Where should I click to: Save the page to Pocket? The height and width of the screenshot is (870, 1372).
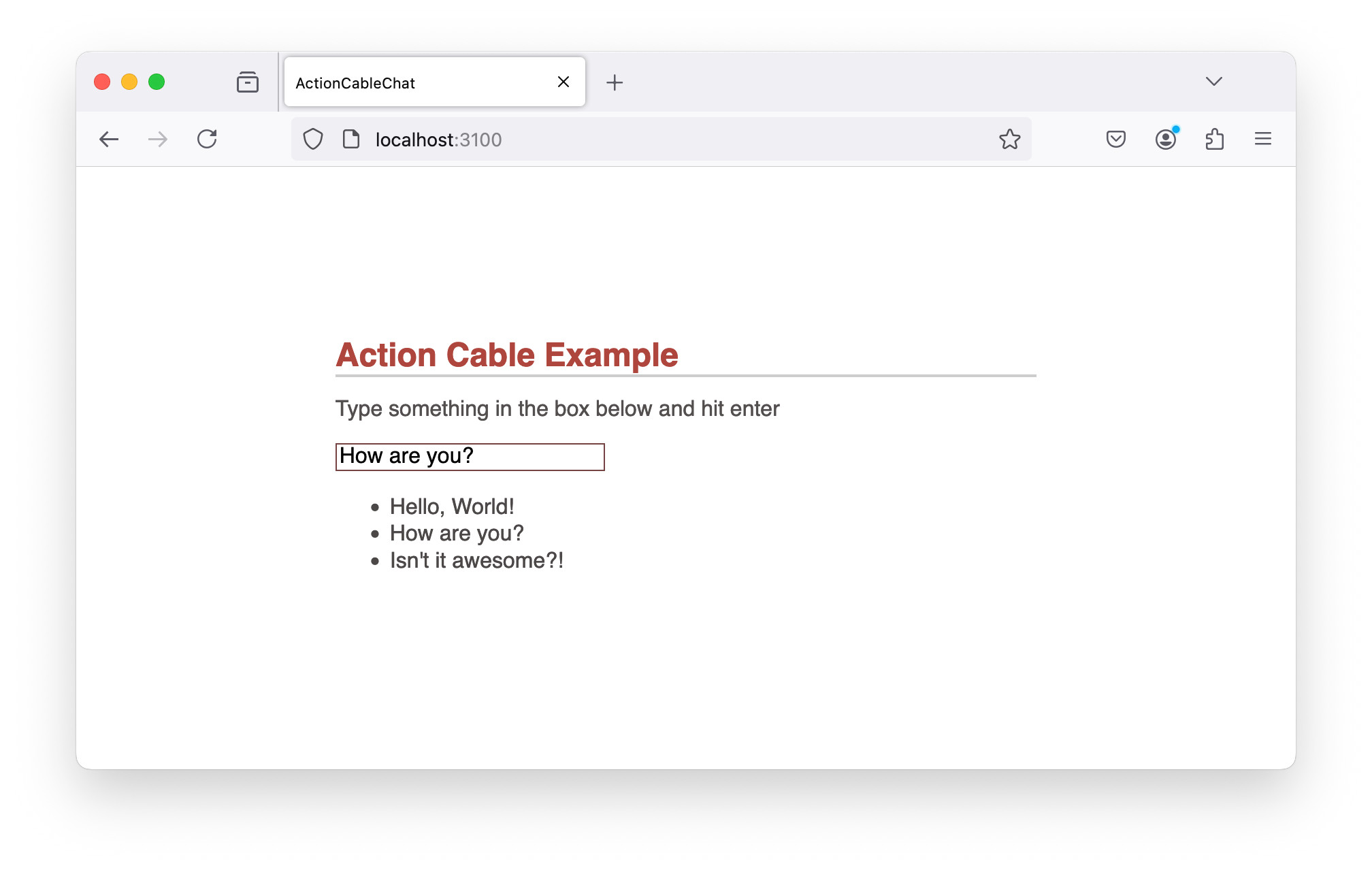pos(1115,139)
